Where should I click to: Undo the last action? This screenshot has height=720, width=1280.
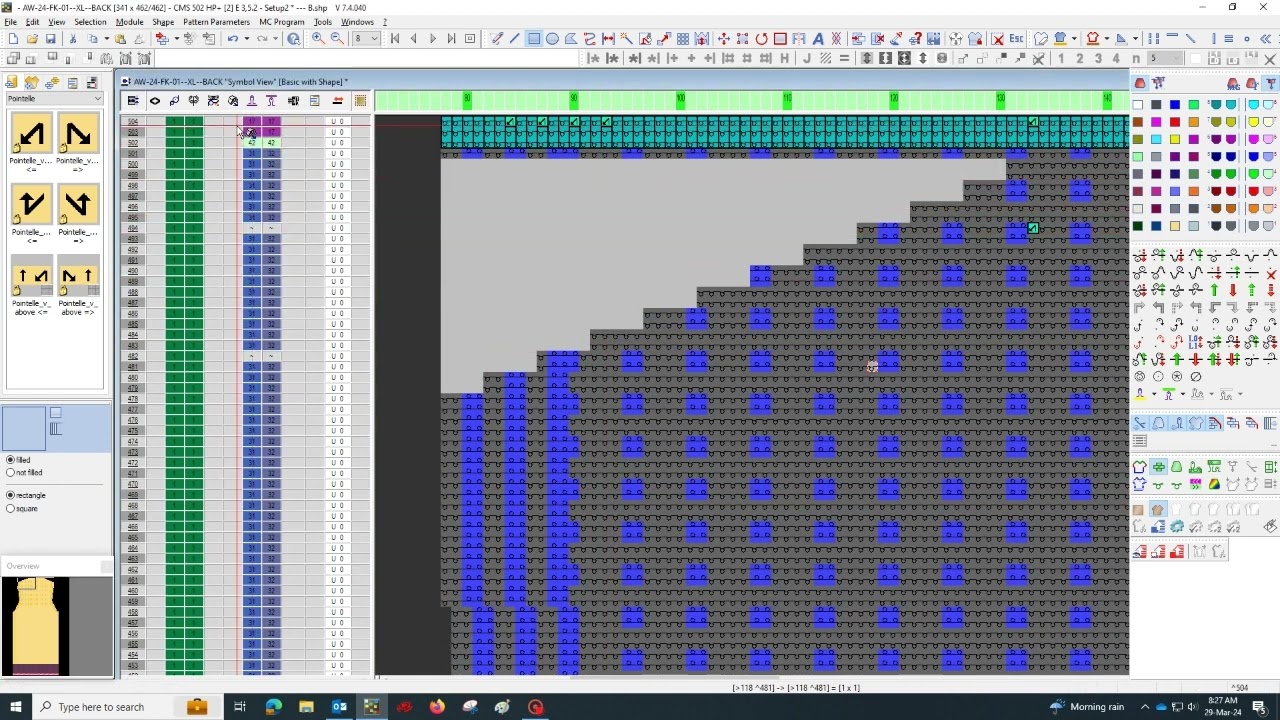232,39
